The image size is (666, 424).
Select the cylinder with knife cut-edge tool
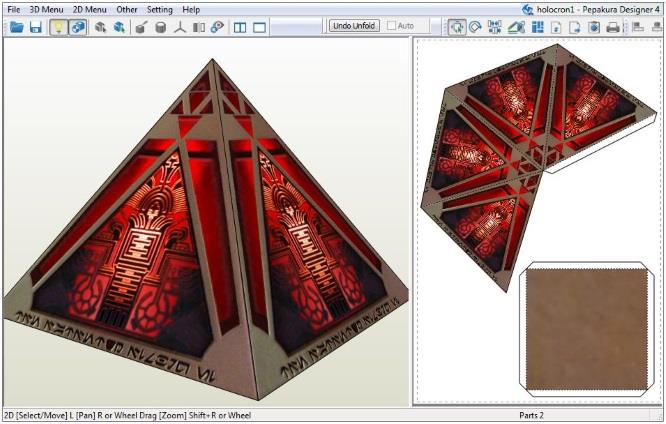pos(141,27)
